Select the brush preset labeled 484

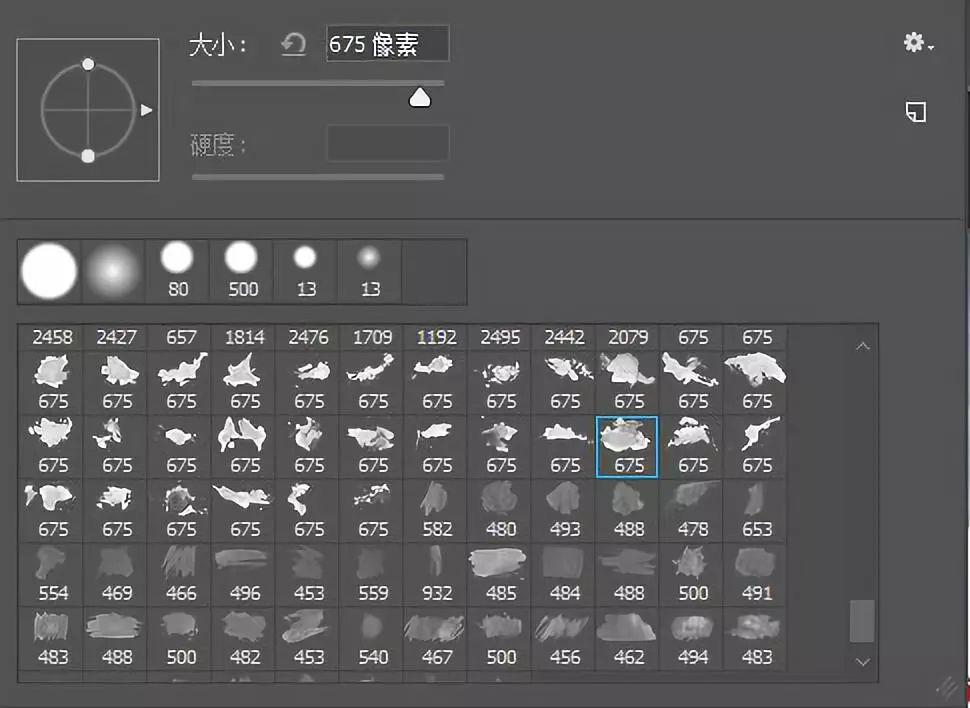point(565,575)
